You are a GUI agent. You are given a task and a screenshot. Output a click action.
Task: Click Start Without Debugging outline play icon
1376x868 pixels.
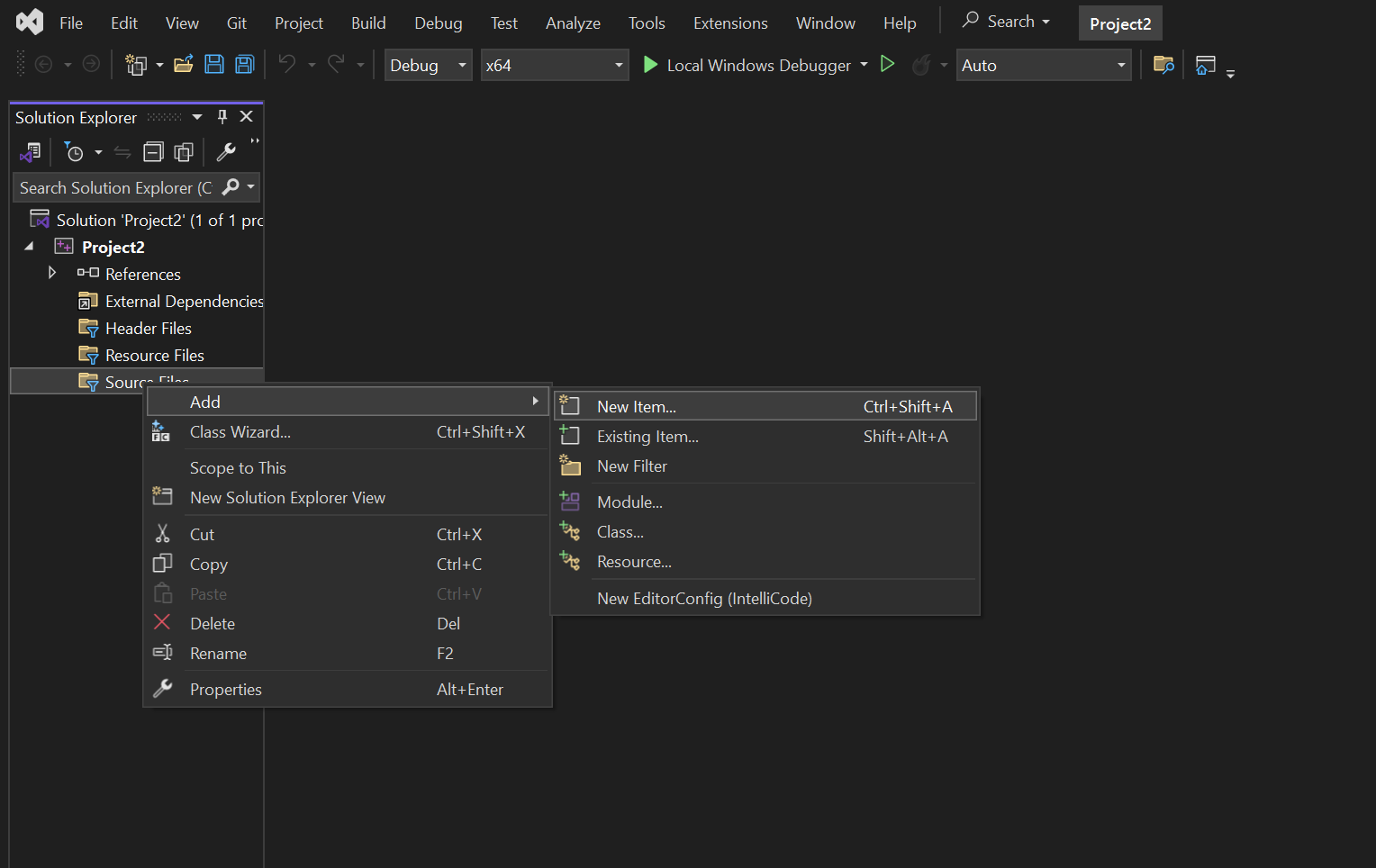(887, 64)
